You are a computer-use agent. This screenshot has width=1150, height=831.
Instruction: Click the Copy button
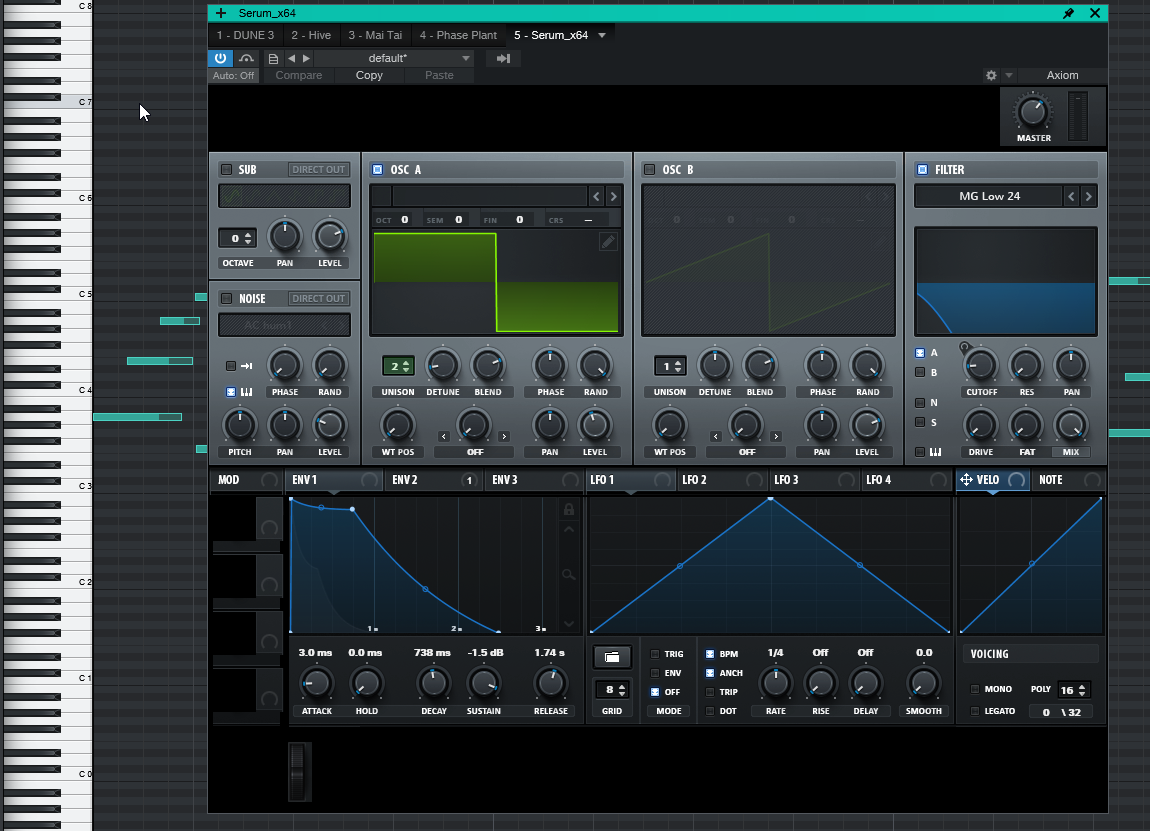pos(369,76)
